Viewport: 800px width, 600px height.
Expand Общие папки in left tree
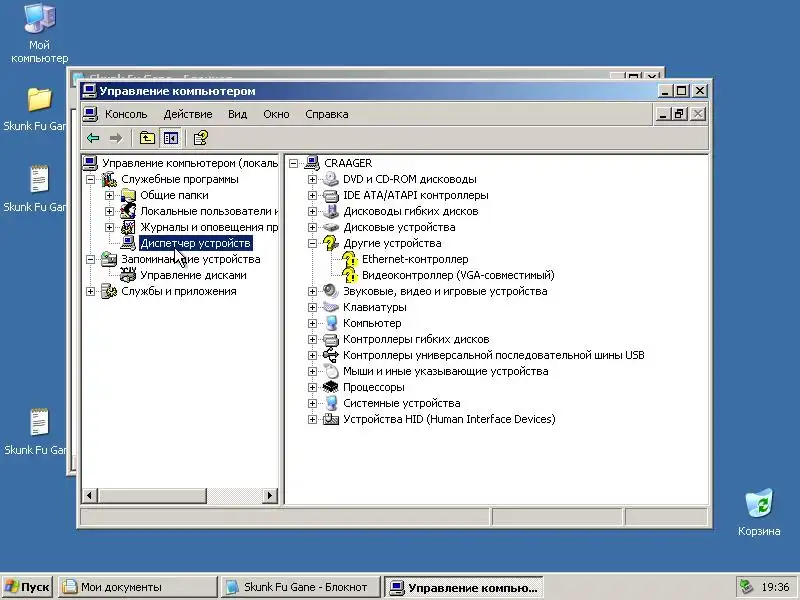(x=109, y=195)
